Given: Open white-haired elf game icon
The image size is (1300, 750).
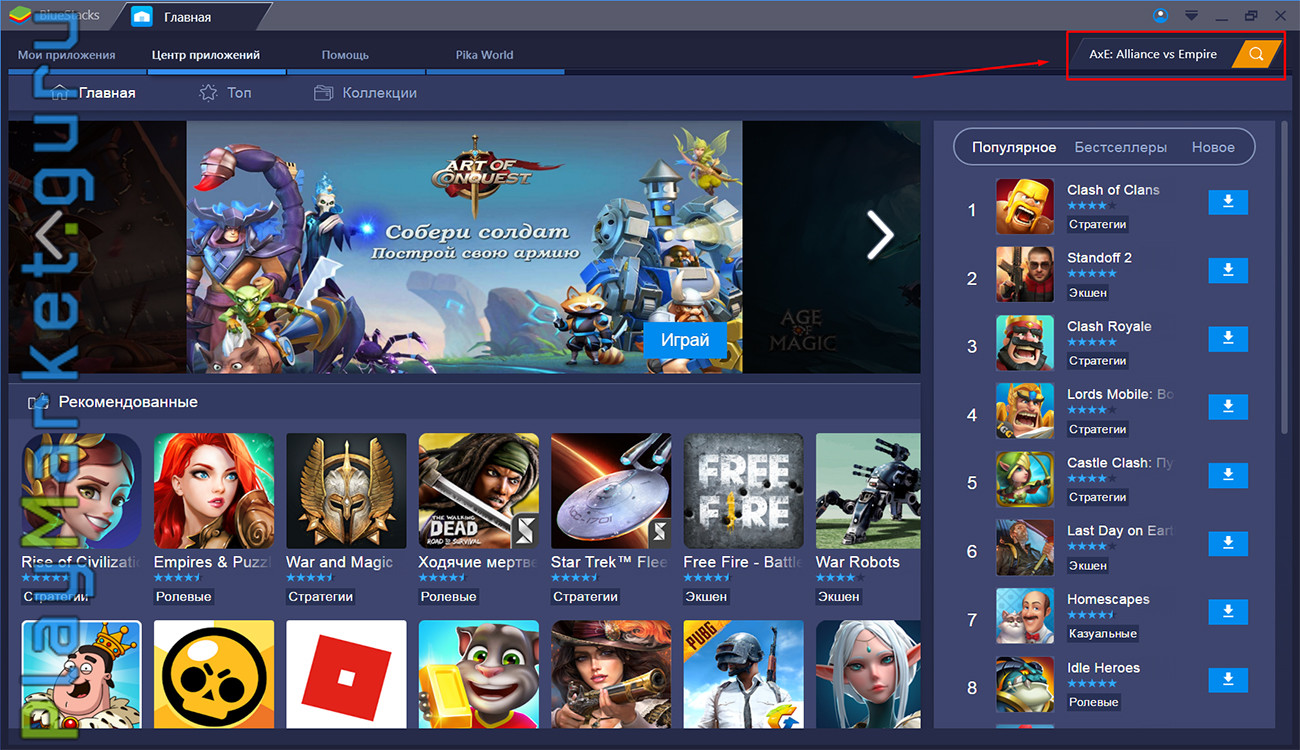Looking at the screenshot, I should pos(868,674).
